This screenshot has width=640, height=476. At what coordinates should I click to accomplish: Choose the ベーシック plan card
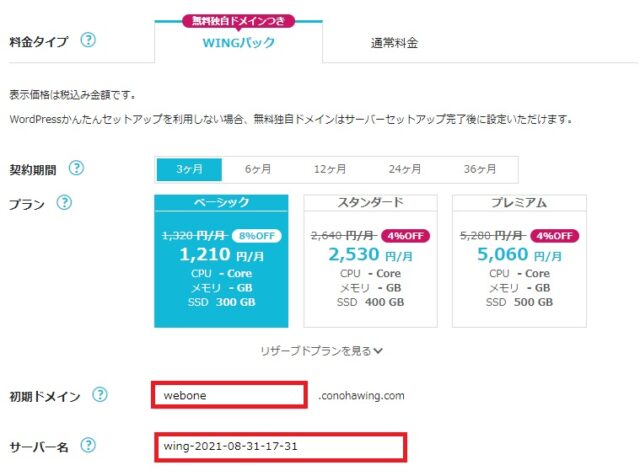click(221, 261)
